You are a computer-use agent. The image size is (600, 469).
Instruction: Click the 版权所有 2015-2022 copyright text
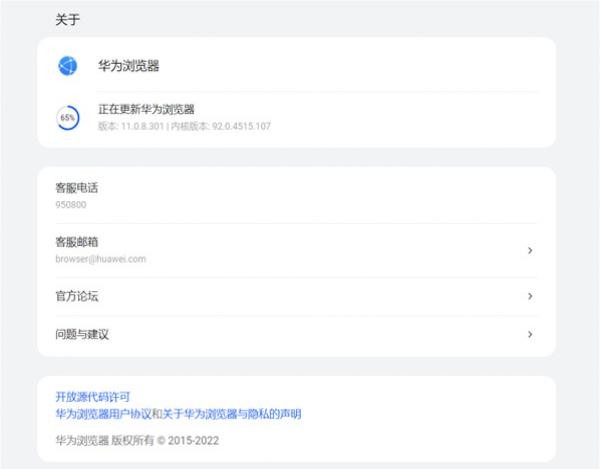[x=137, y=441]
